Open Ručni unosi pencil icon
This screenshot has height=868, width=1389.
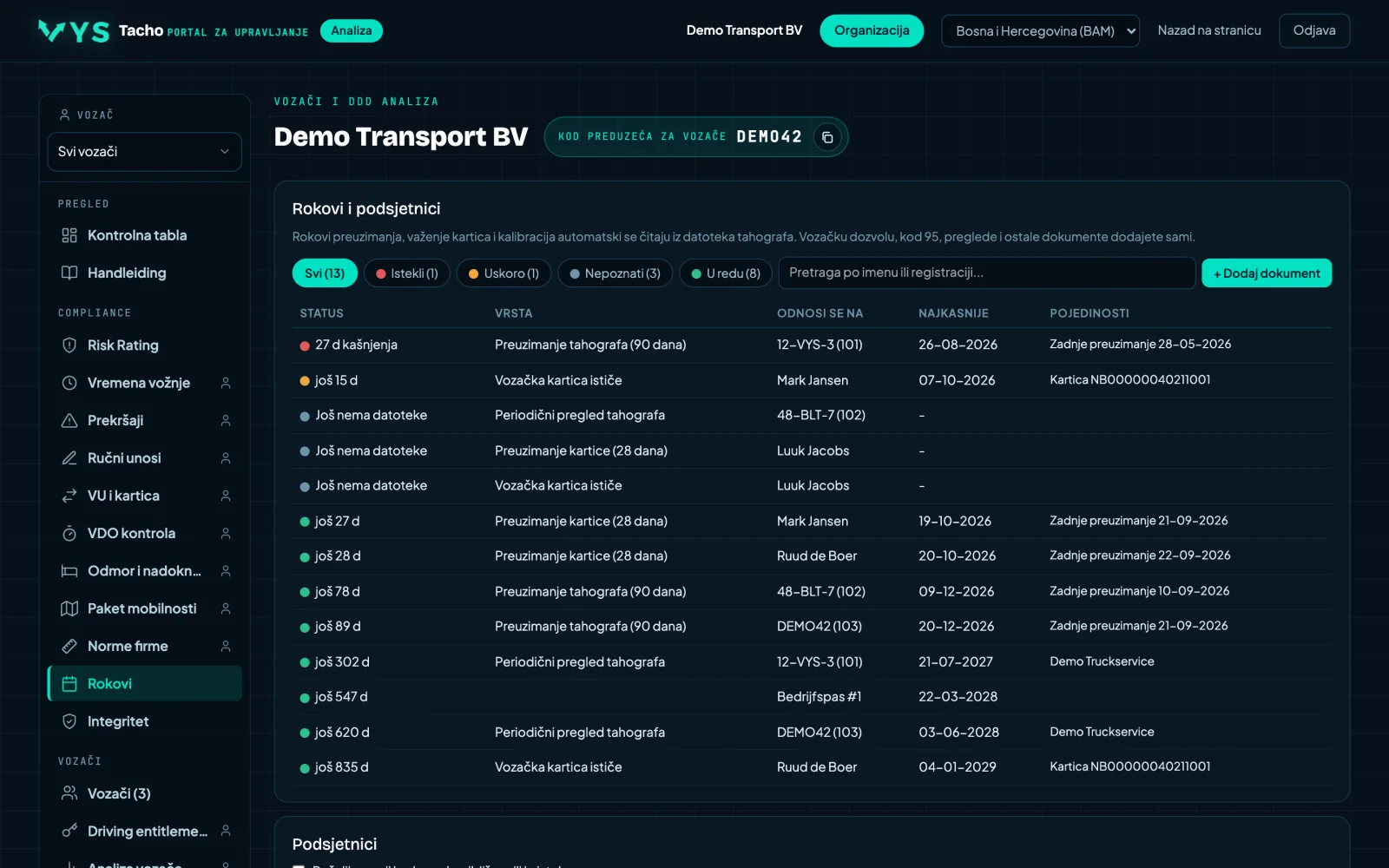[x=69, y=458]
